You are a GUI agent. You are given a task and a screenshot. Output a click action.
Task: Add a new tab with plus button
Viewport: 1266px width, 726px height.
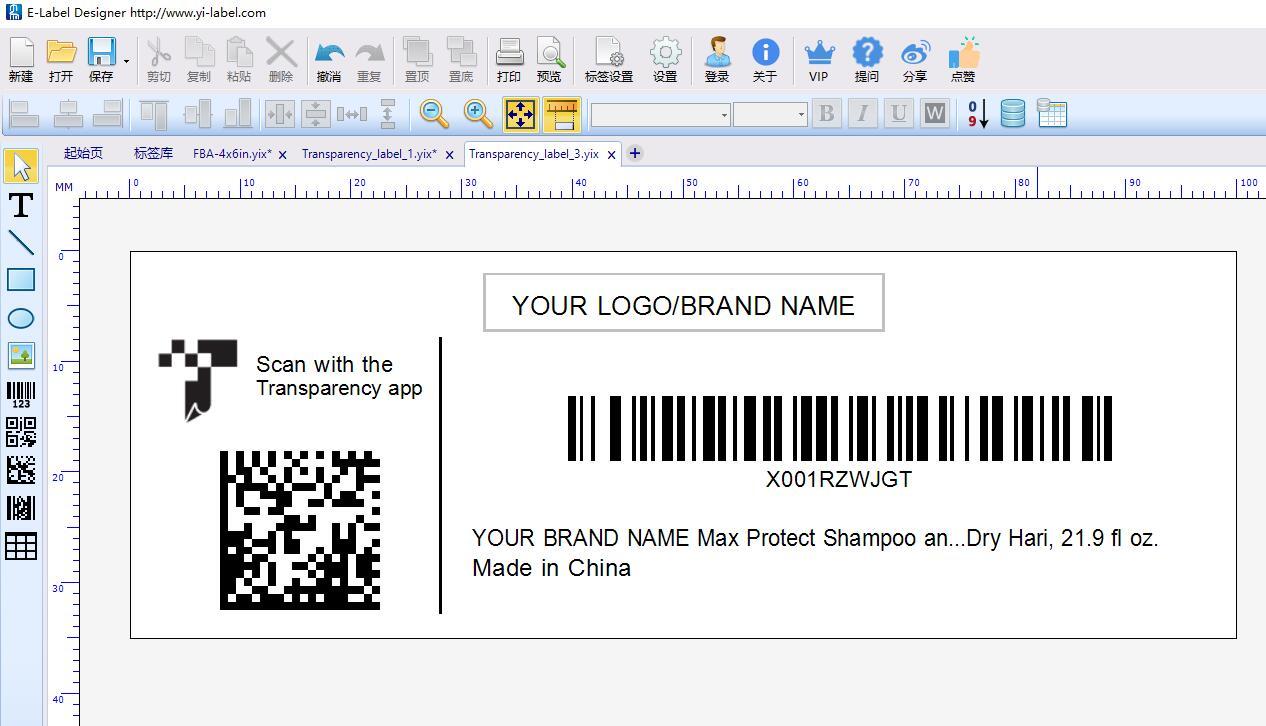[x=634, y=153]
